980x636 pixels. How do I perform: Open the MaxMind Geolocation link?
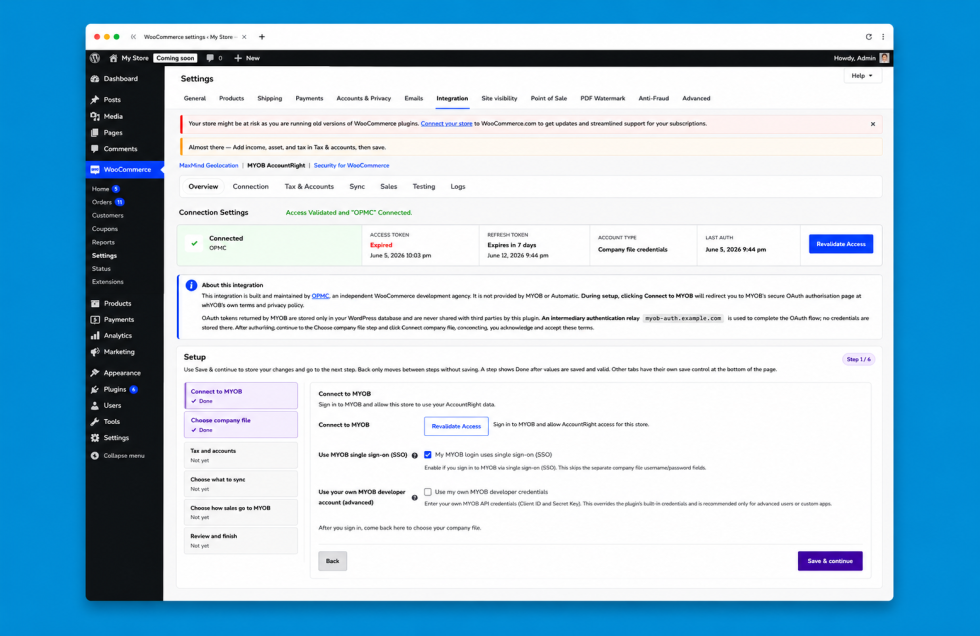pyautogui.click(x=209, y=166)
